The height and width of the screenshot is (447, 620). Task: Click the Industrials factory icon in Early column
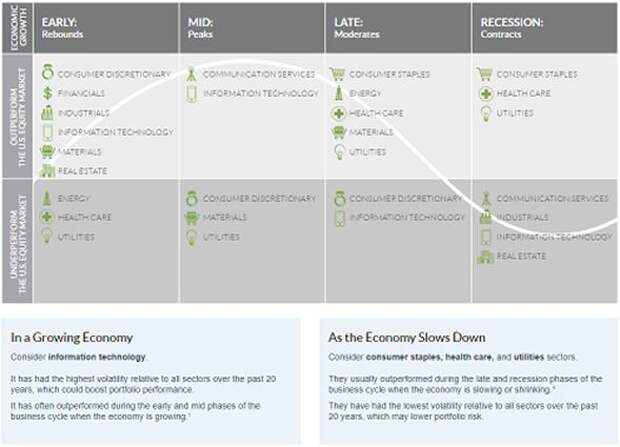47,113
